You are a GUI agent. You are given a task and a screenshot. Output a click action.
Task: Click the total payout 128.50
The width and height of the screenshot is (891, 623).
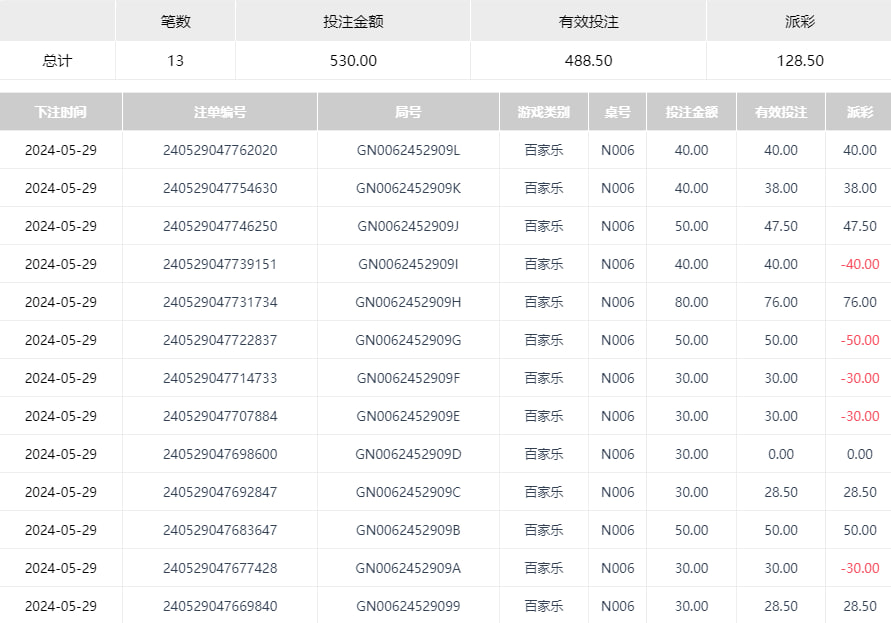pos(800,60)
